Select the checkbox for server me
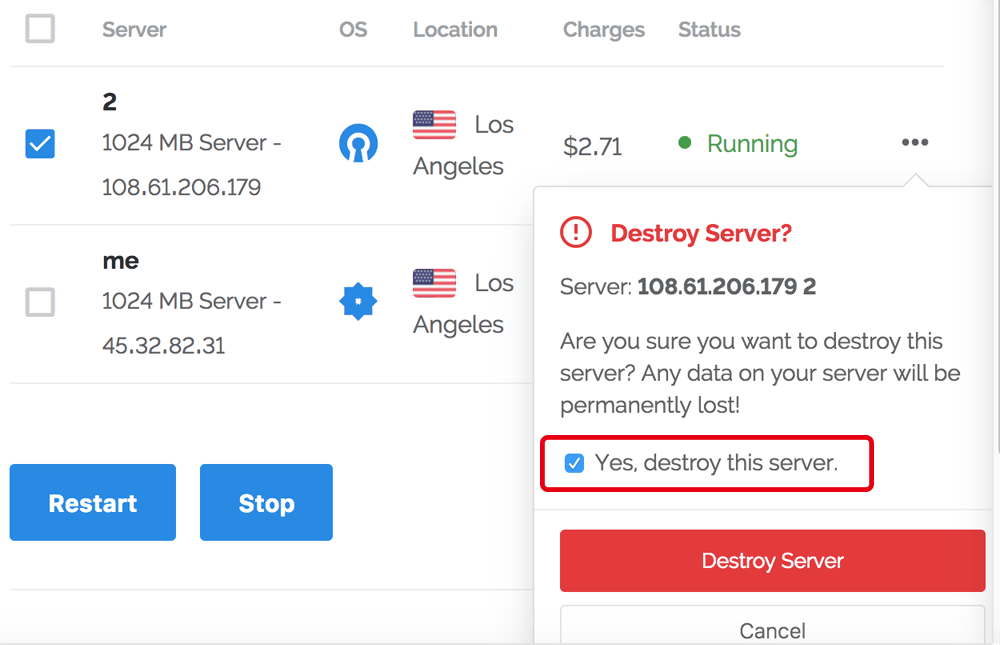Image resolution: width=1000 pixels, height=645 pixels. [x=40, y=302]
